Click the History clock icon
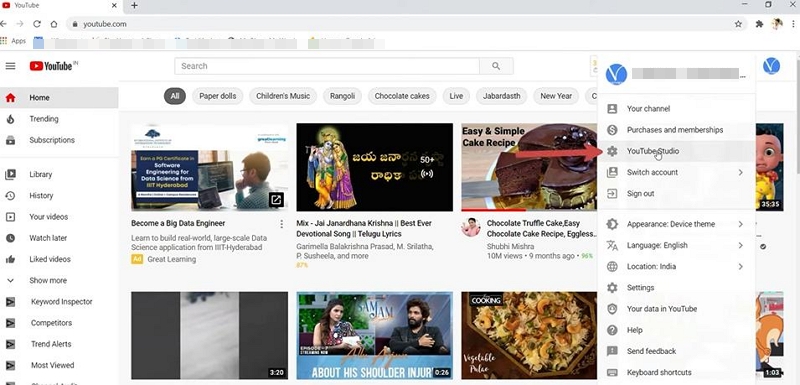 10,196
